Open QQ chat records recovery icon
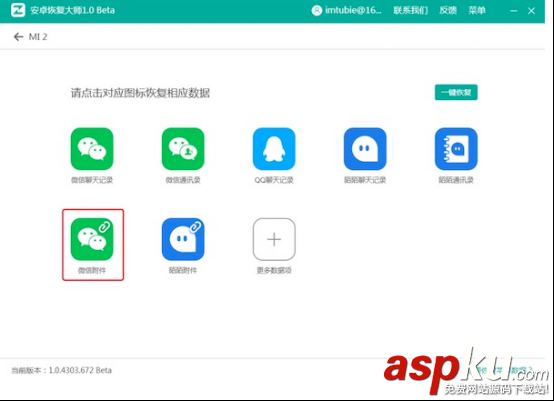 274,149
